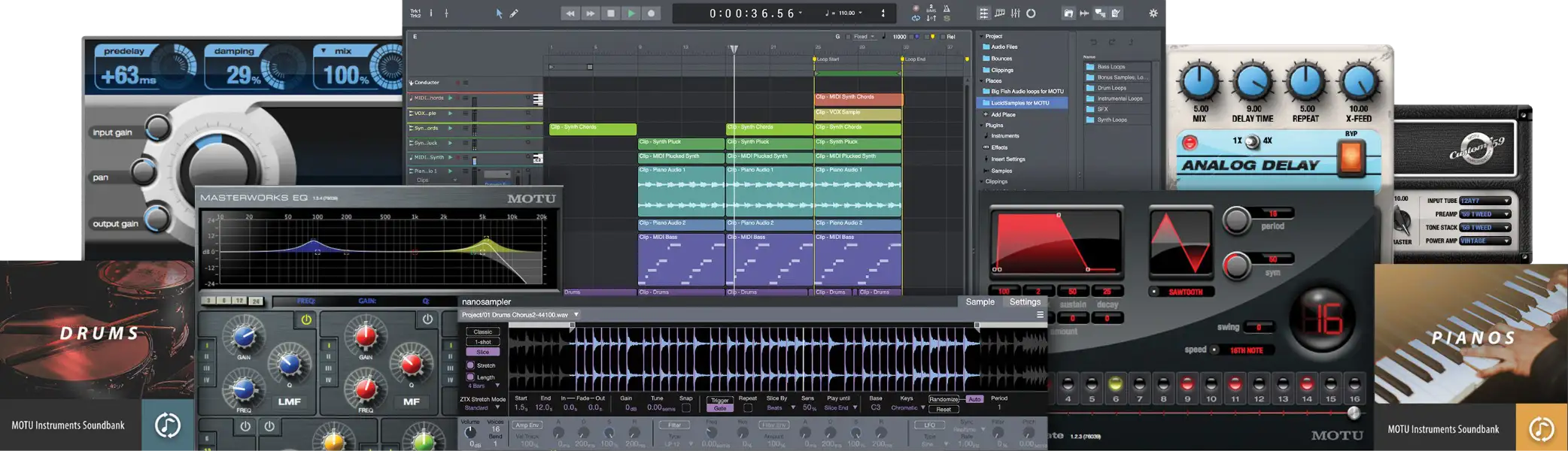Select the pencil tool in the DAW toolbar
Viewport: 1568px width, 451px height.
(514, 13)
